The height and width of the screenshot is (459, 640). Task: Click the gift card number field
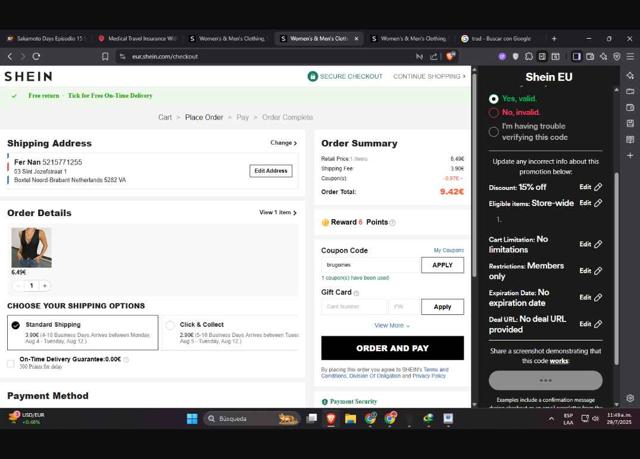point(353,307)
